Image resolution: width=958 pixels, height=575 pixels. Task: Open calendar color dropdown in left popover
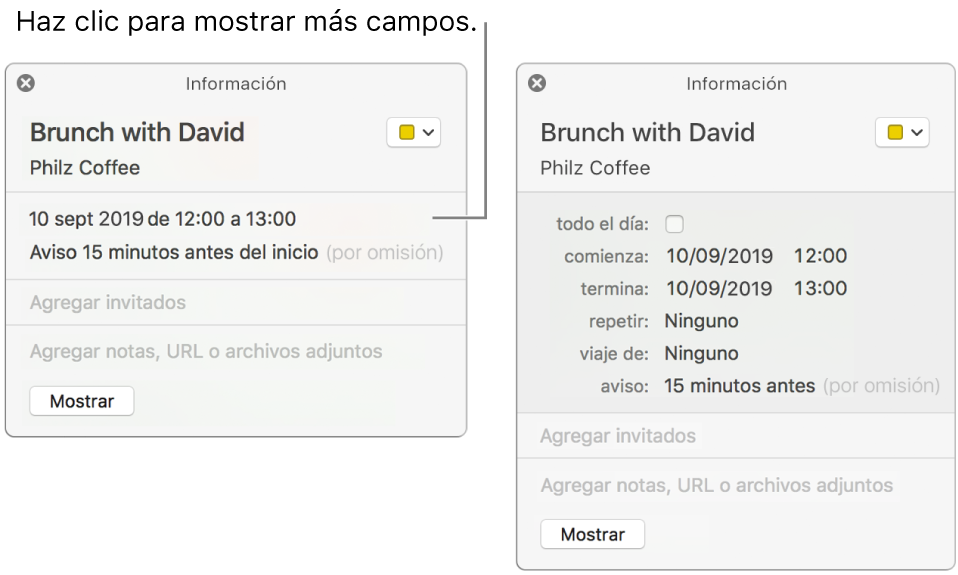tap(413, 133)
